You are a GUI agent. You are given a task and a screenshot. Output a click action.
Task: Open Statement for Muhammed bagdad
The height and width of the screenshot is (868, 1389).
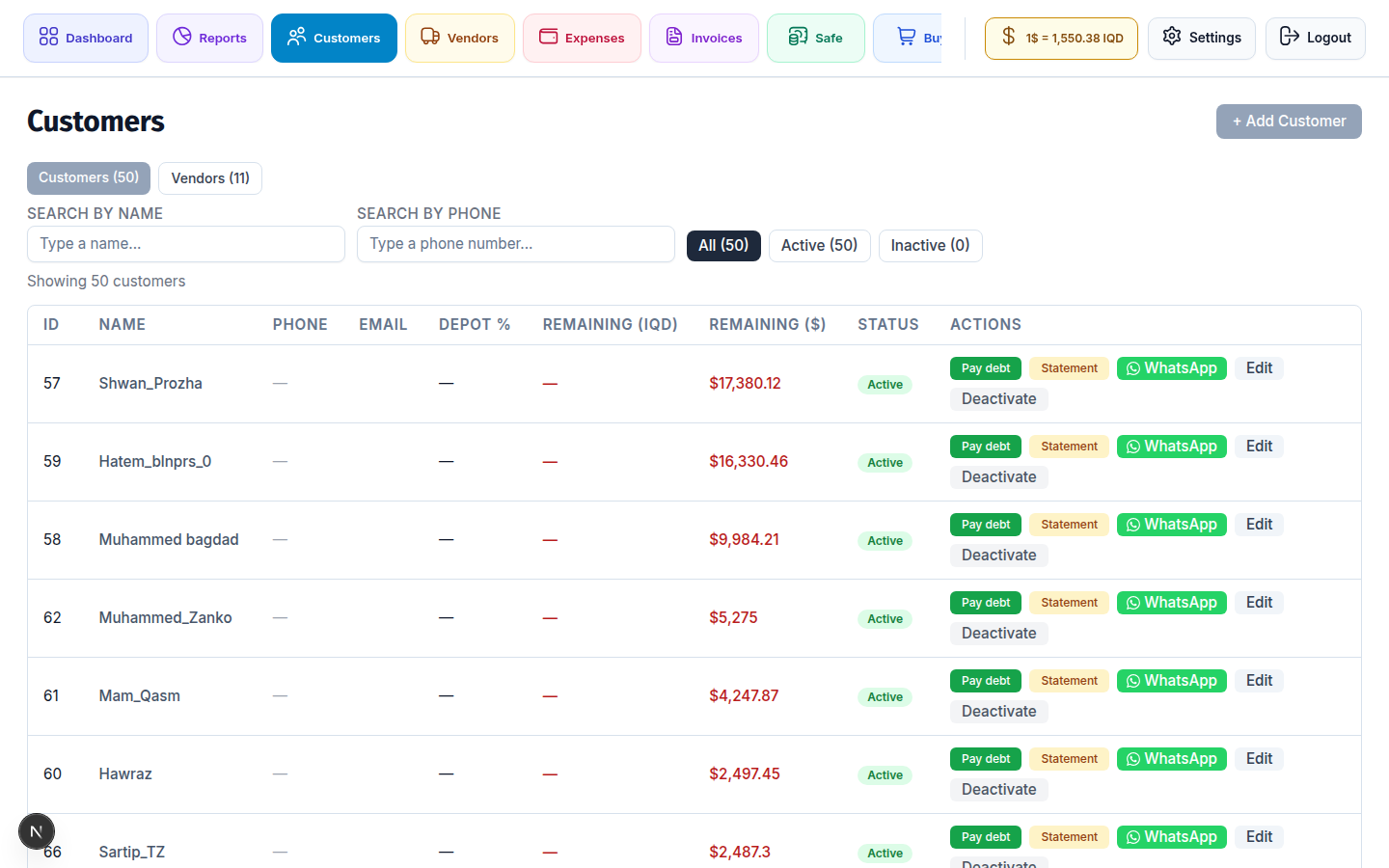pyautogui.click(x=1069, y=525)
